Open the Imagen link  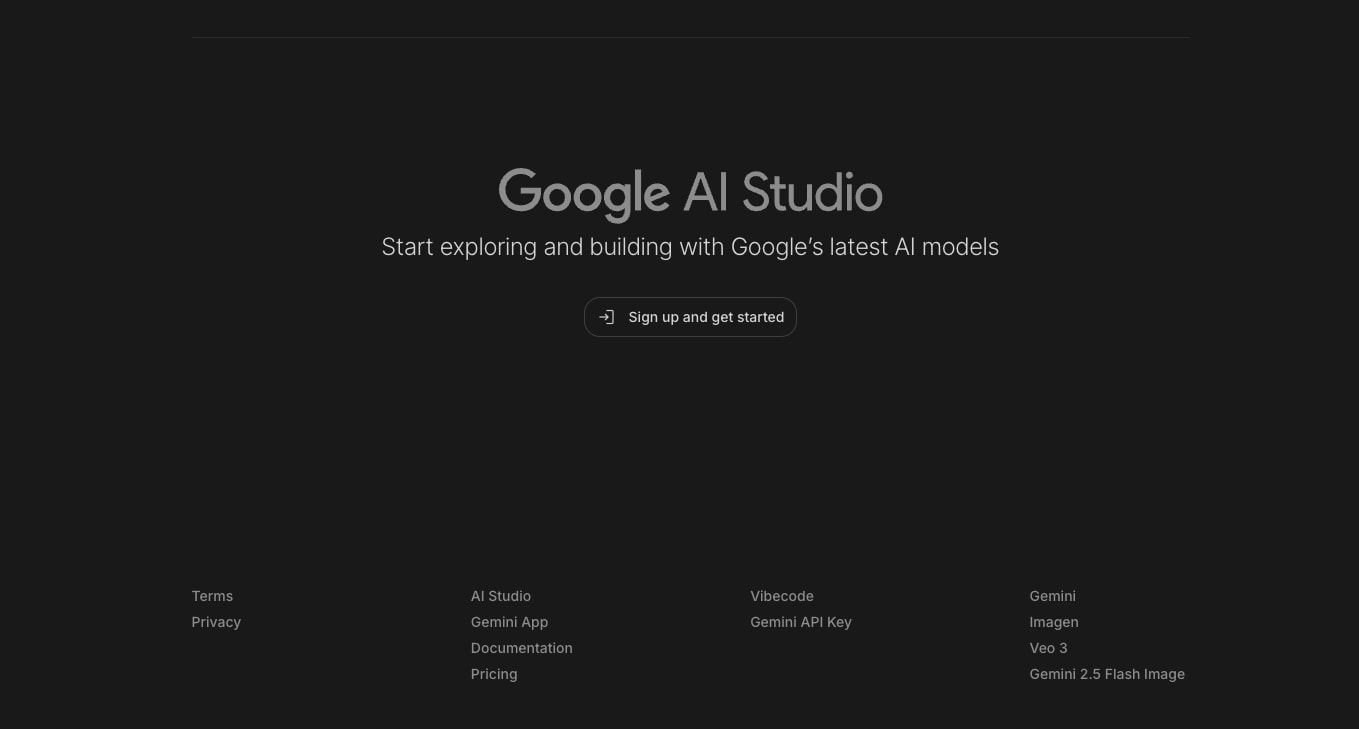click(x=1054, y=622)
